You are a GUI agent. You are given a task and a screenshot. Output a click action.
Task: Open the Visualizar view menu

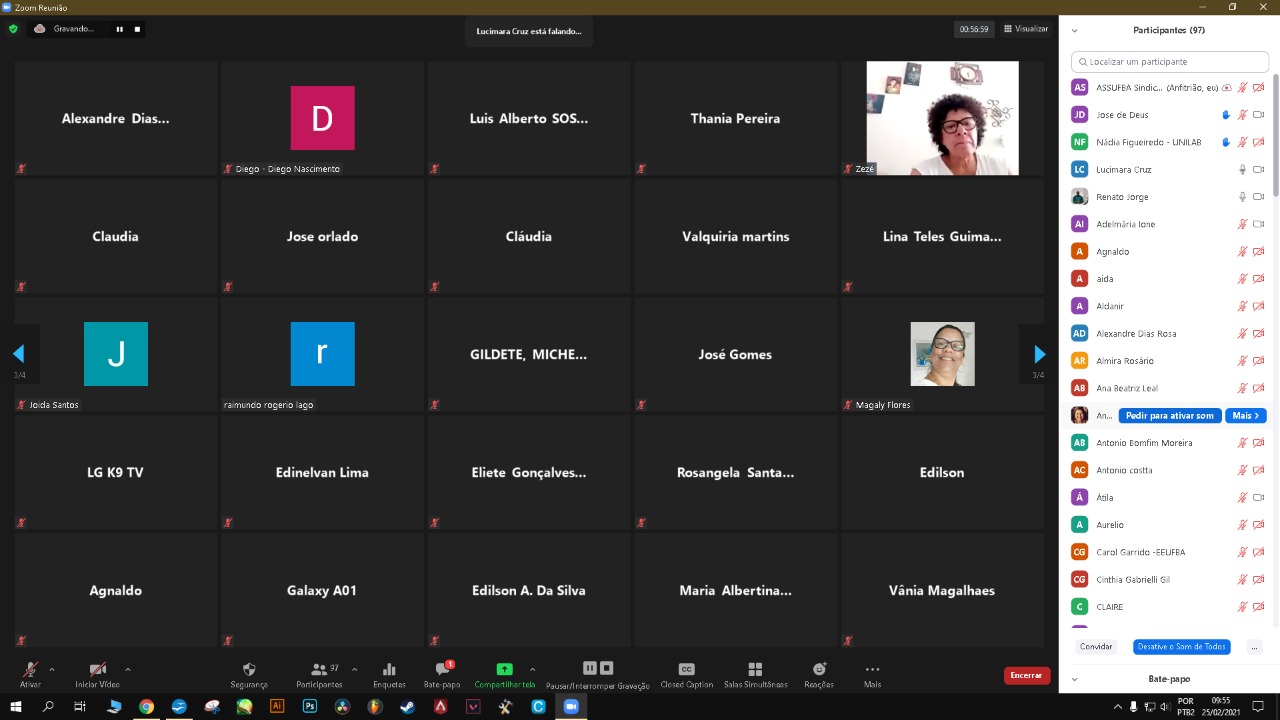1027,29
